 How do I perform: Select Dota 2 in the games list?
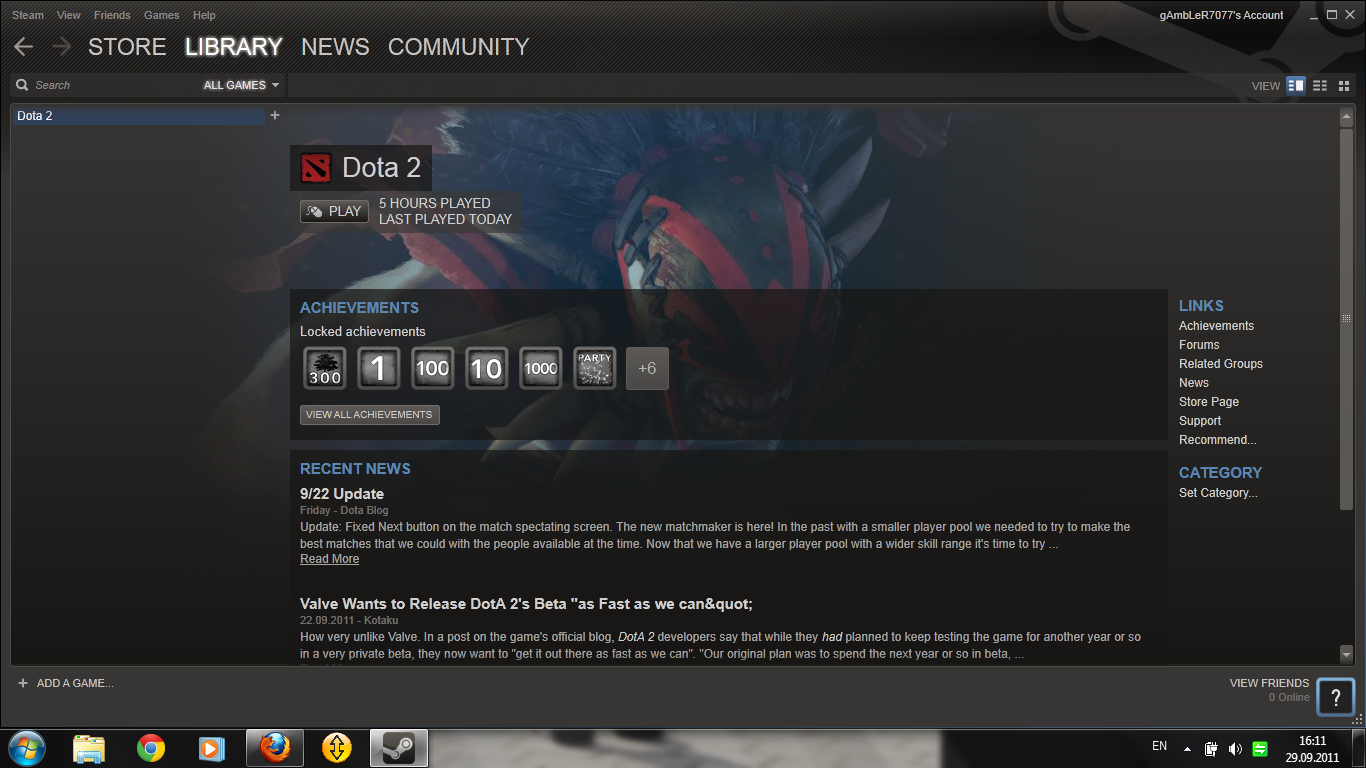[x=139, y=116]
